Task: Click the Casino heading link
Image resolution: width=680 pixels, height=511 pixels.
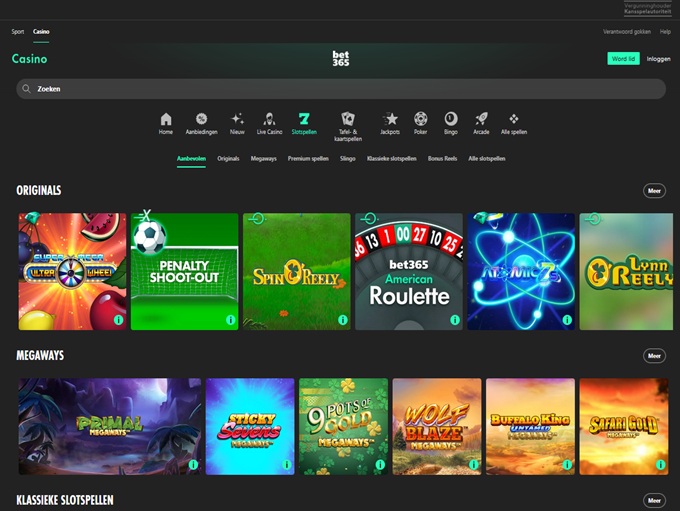Action: tap(29, 59)
